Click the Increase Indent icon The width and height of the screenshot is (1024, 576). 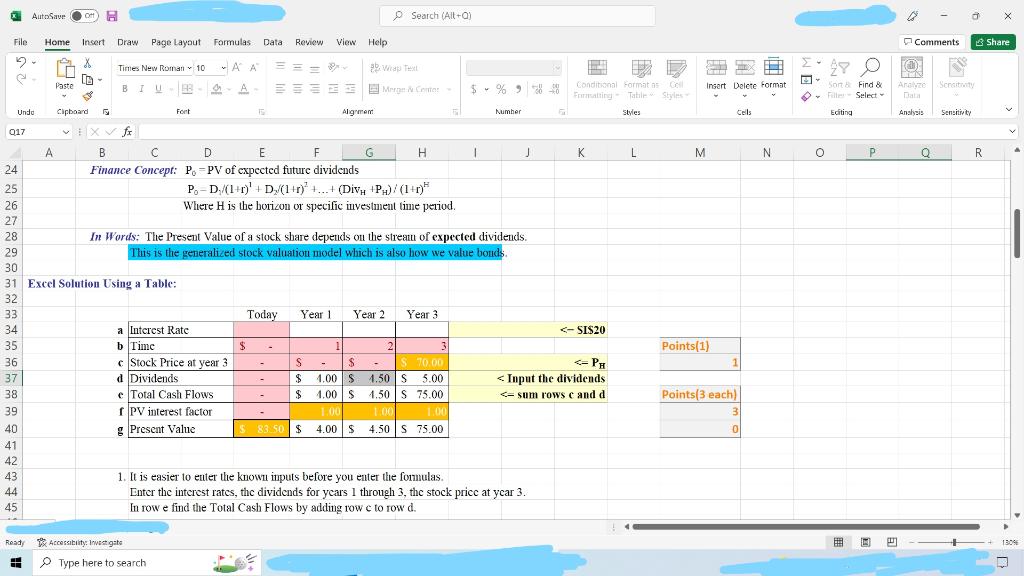350,89
